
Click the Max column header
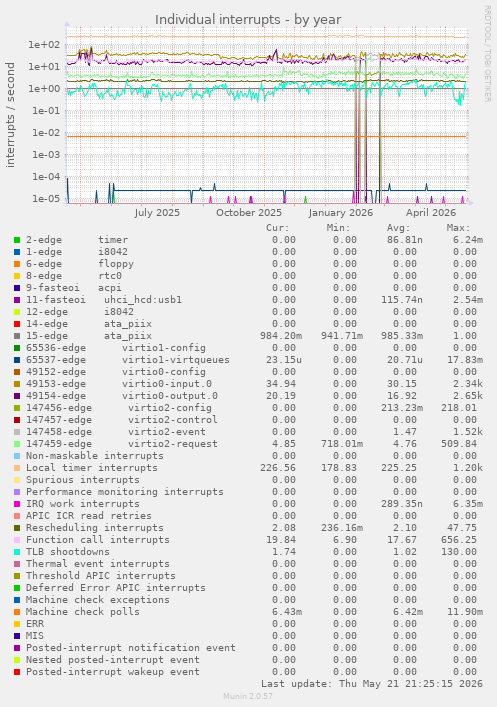point(458,228)
